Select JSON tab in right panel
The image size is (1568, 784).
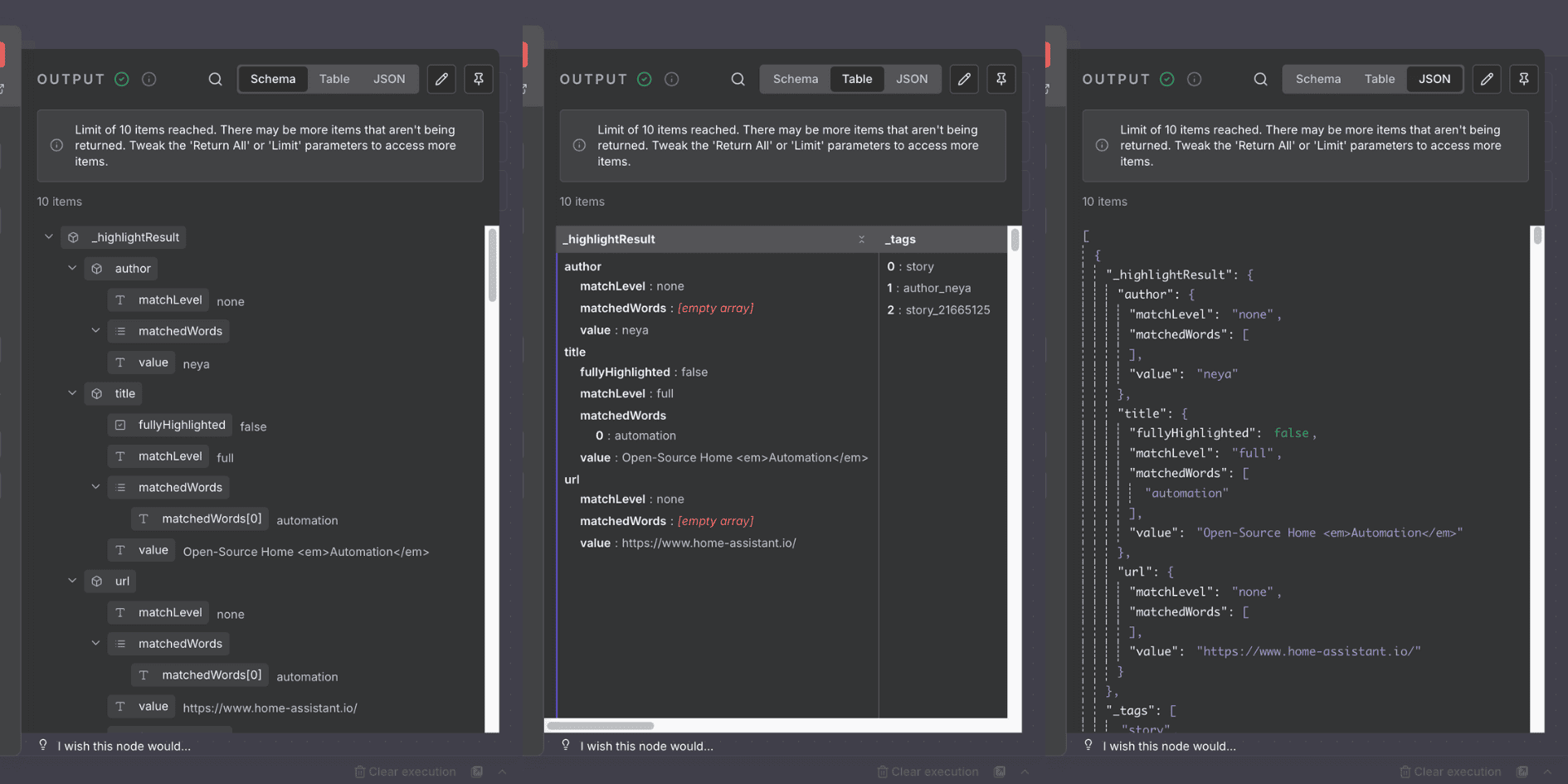tap(1434, 79)
